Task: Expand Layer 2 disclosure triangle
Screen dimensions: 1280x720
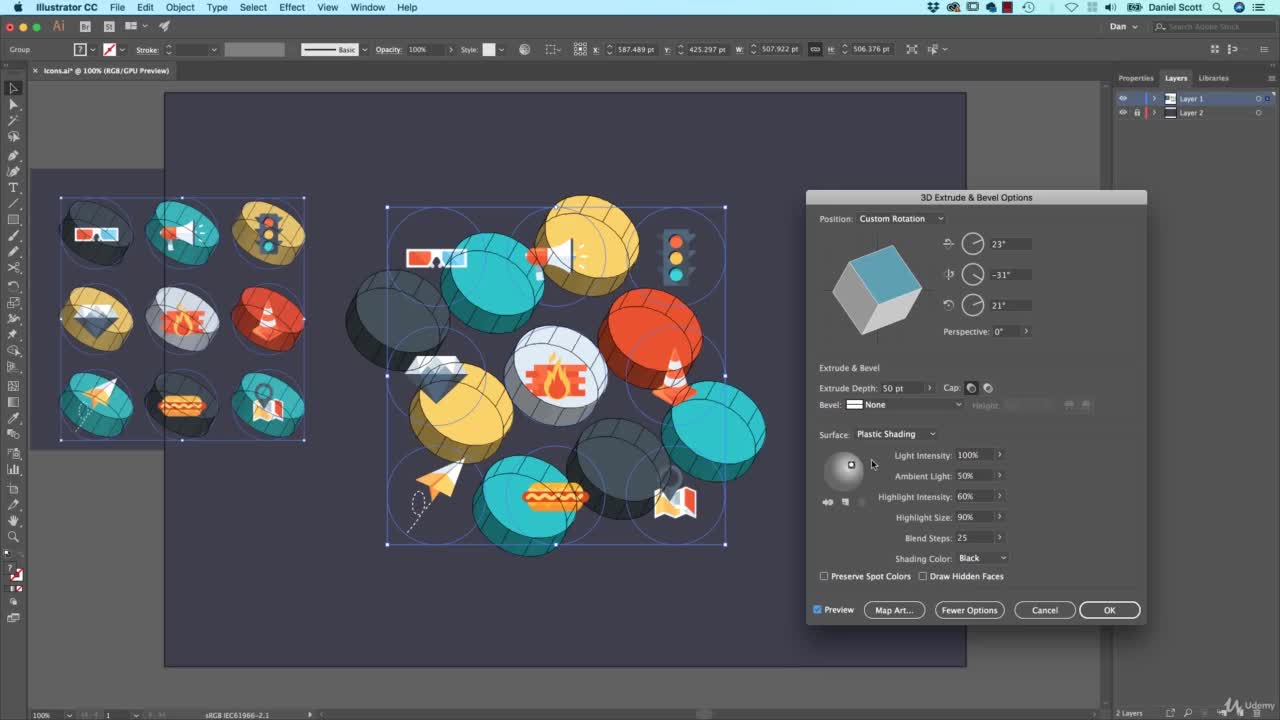Action: pos(1154,113)
